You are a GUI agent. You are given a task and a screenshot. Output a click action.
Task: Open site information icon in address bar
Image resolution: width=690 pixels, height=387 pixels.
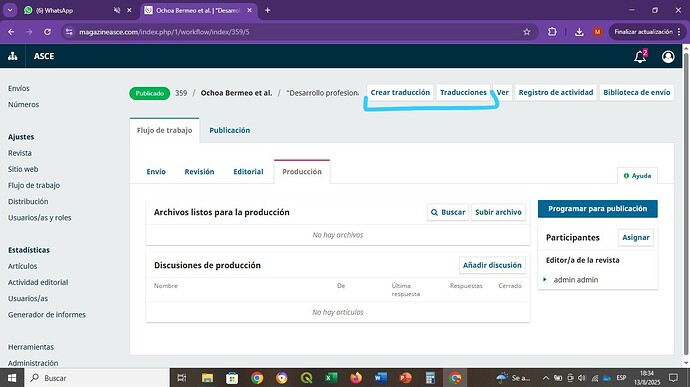[x=69, y=32]
